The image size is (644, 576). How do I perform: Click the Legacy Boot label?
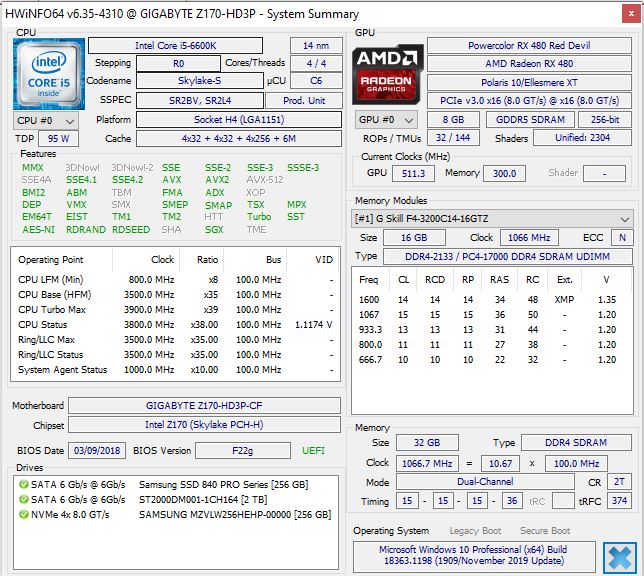(475, 531)
